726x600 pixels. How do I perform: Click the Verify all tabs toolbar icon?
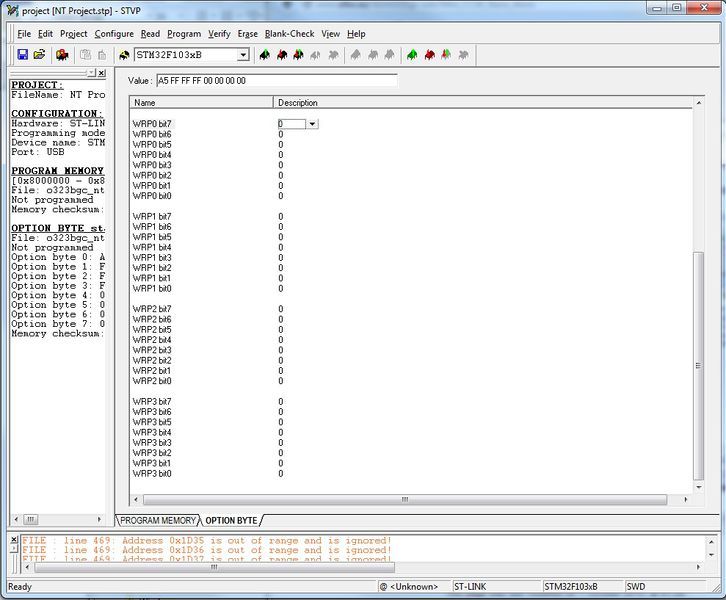click(x=445, y=54)
